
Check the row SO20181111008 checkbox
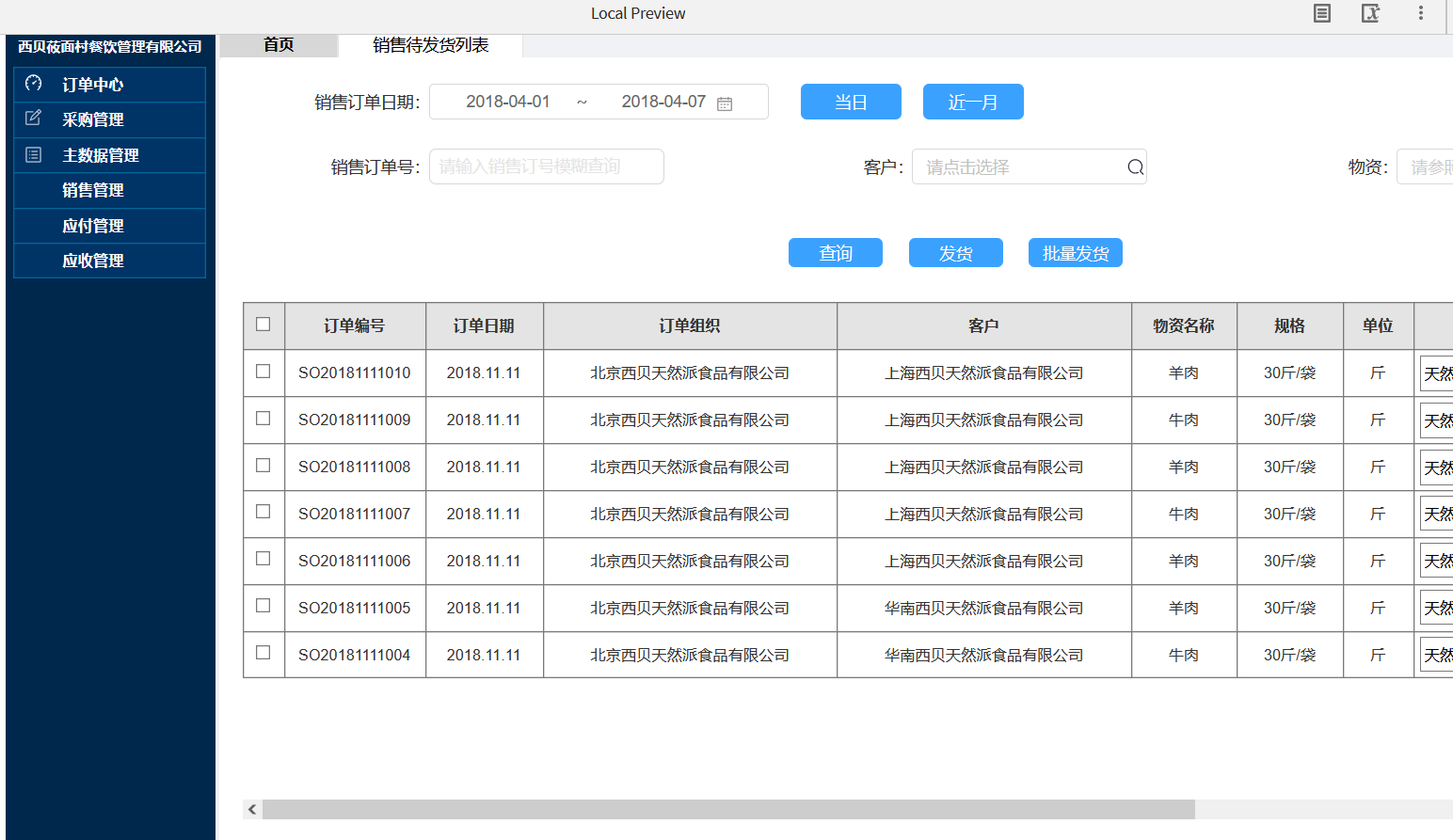(x=263, y=466)
